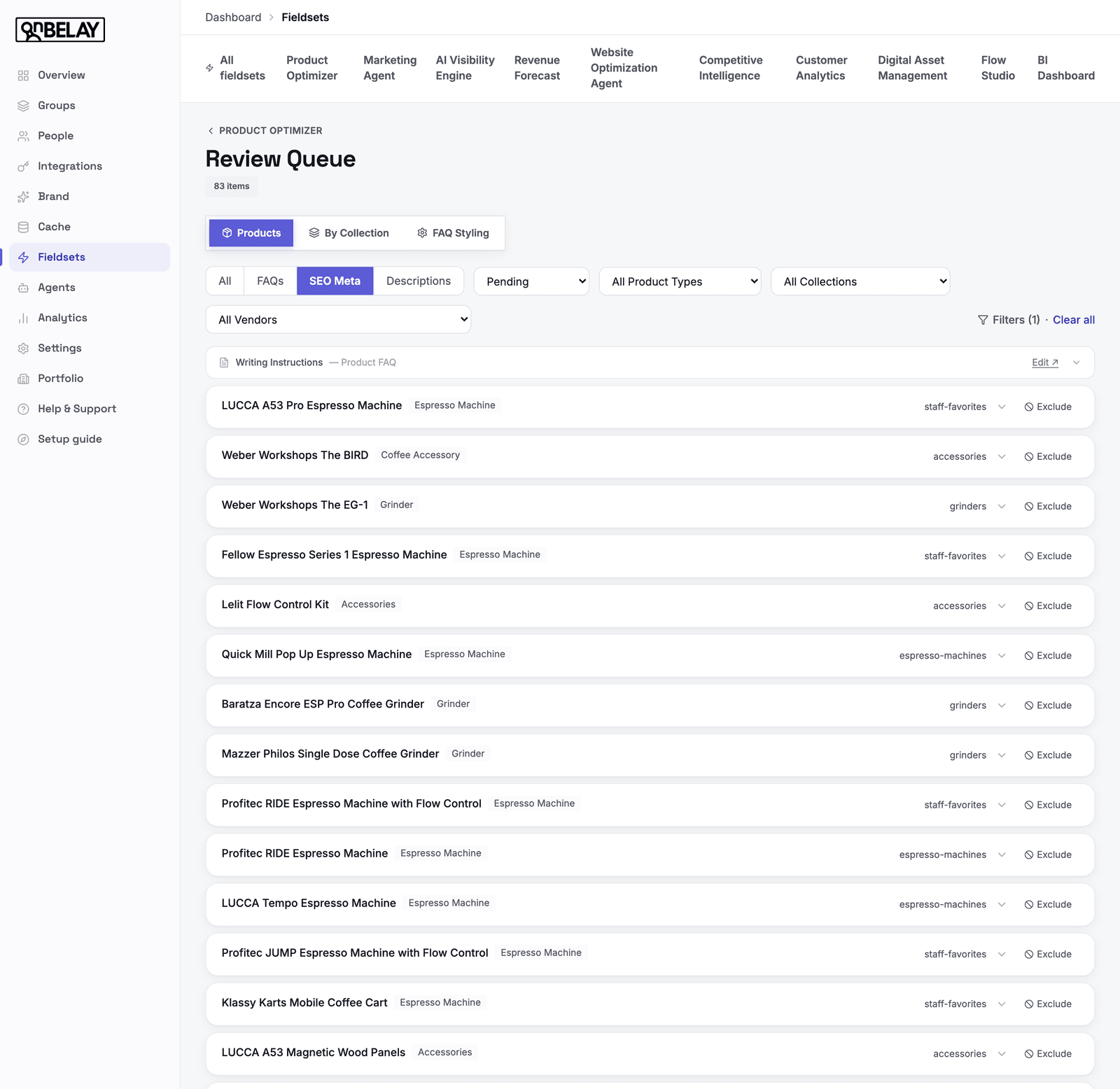Click the Analytics bar chart icon
This screenshot has width=1120, height=1089.
pos(23,318)
